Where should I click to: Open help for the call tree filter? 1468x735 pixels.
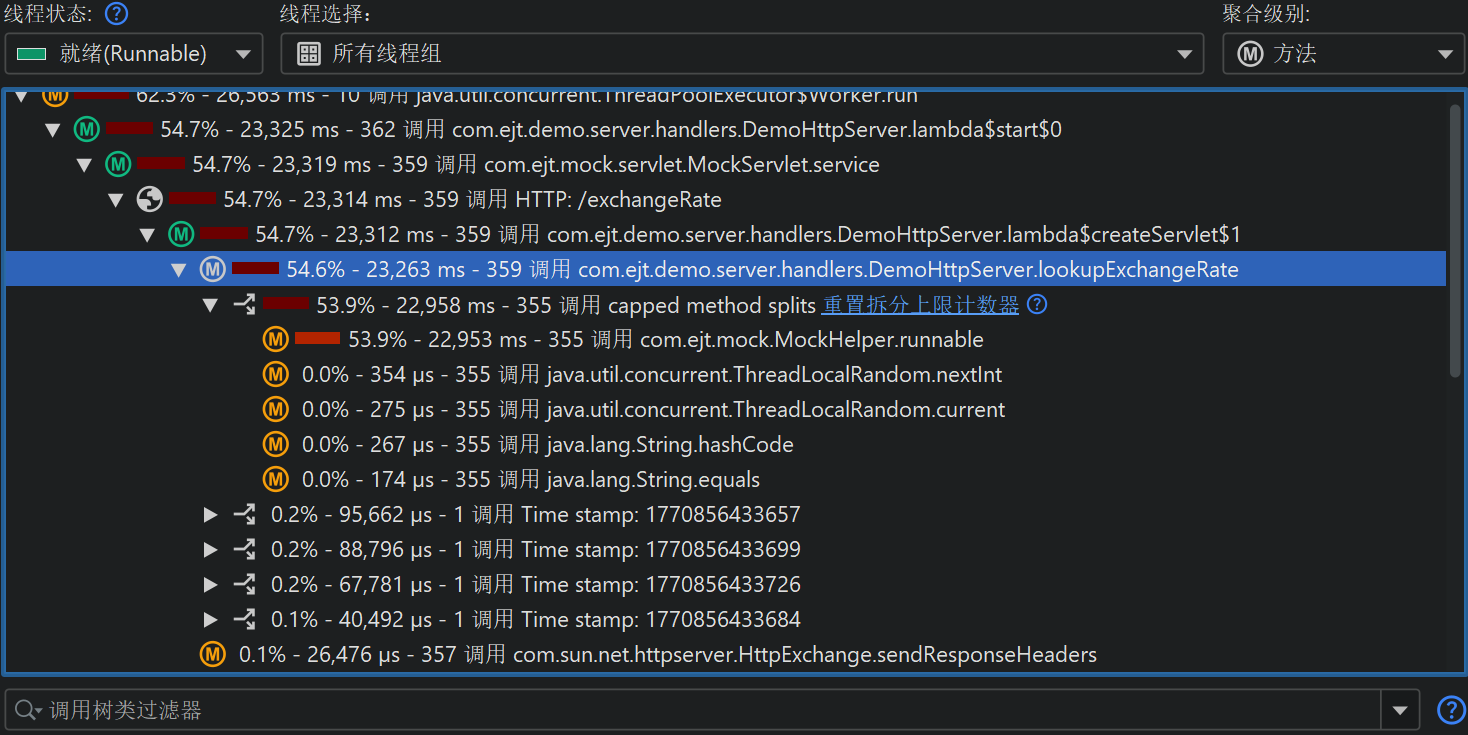coord(1451,710)
